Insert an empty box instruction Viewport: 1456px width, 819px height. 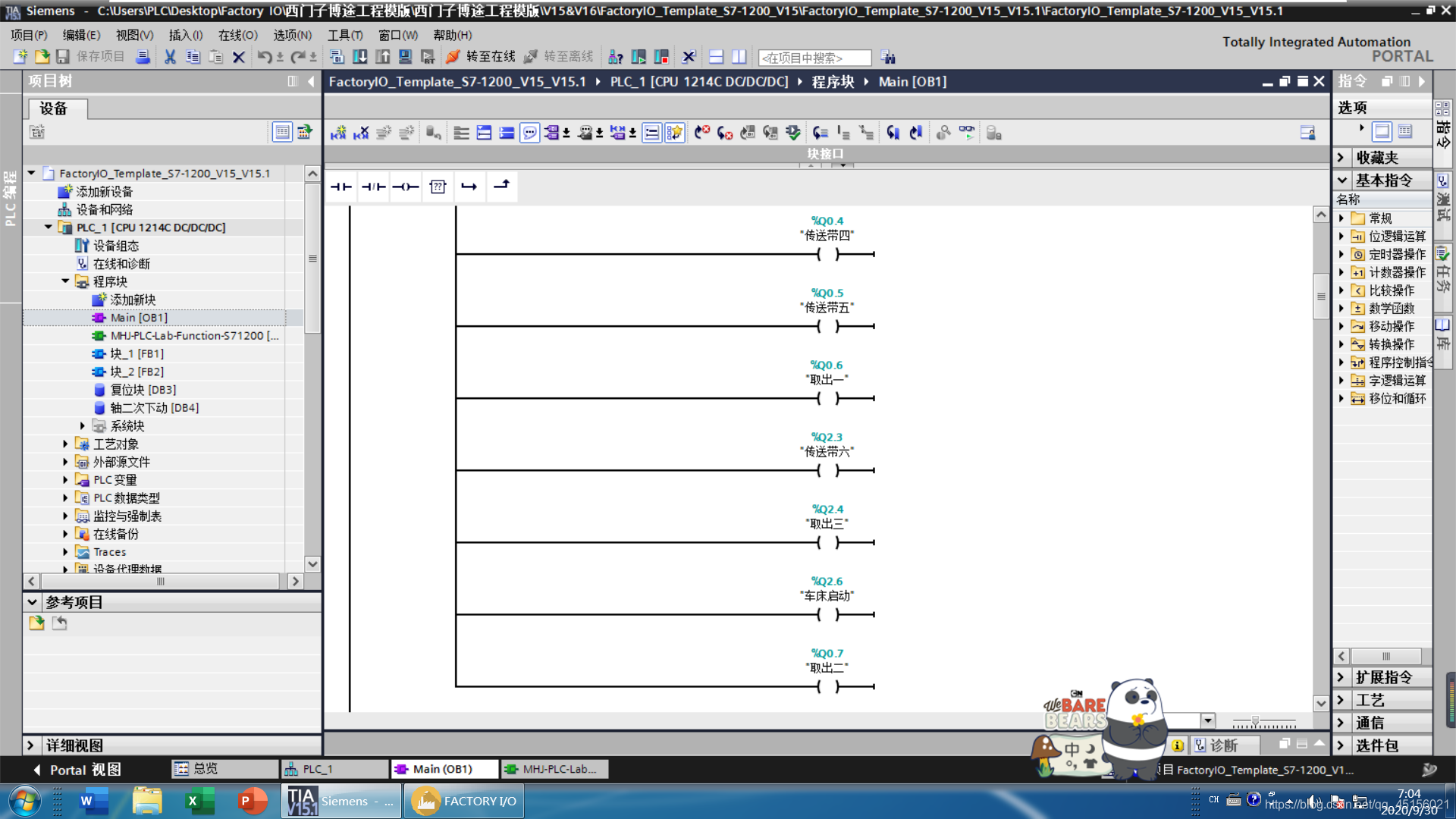438,187
